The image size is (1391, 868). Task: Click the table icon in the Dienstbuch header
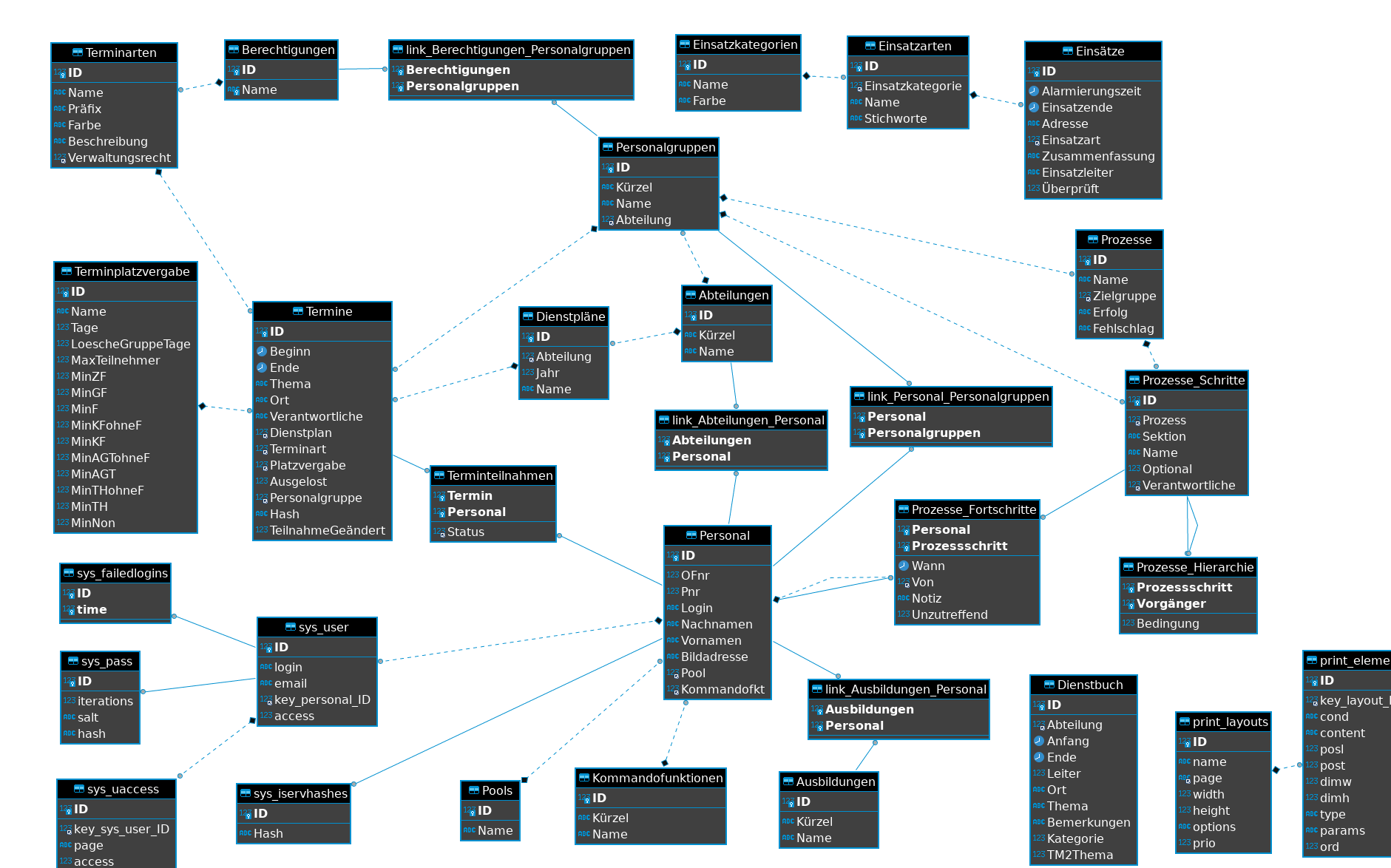coord(1049,685)
